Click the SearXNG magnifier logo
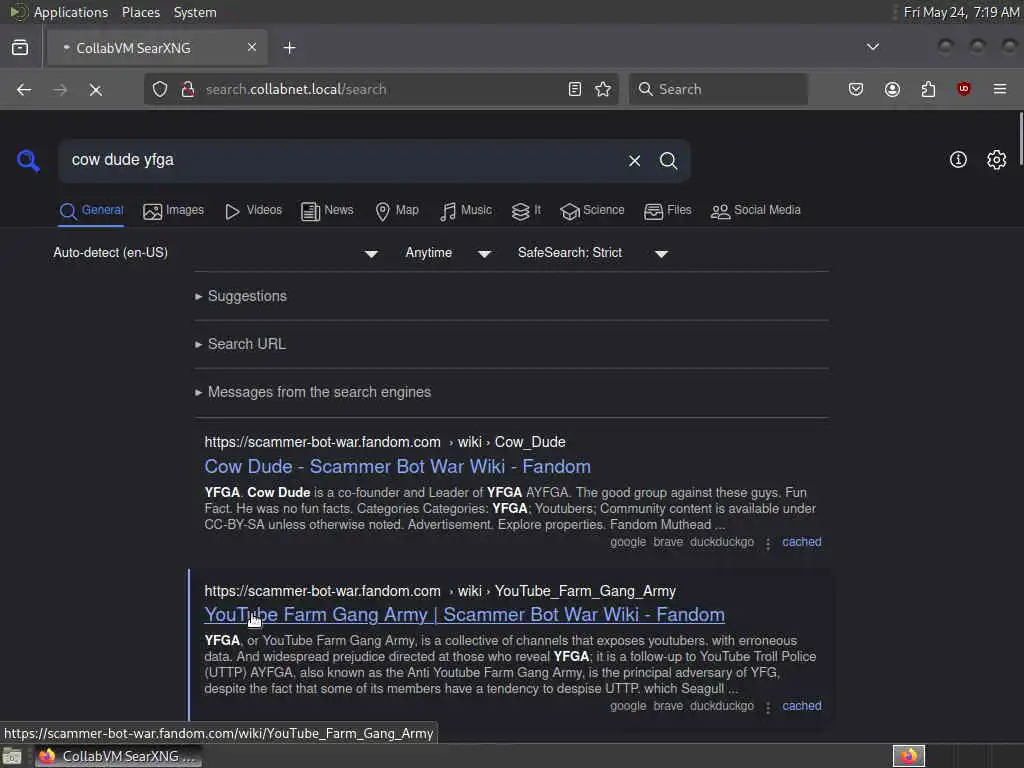Viewport: 1024px width, 768px height. 28,161
